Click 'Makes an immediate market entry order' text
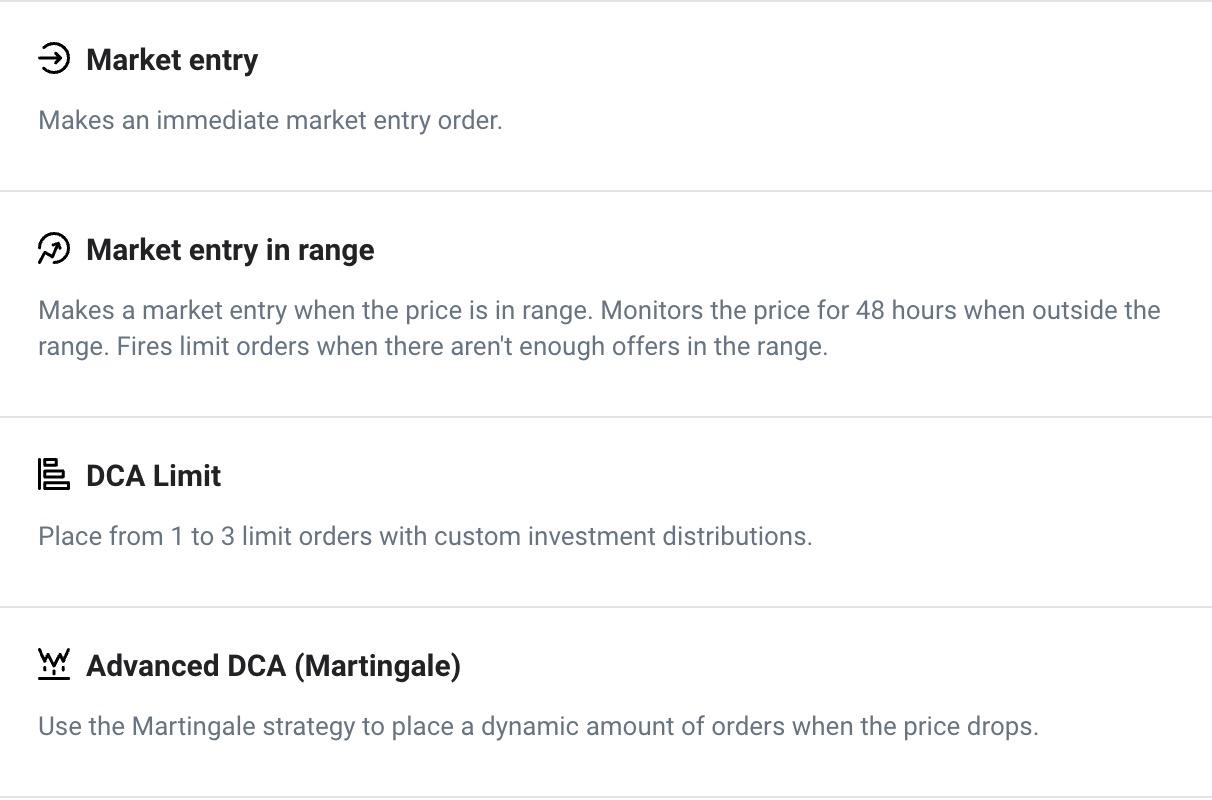The height and width of the screenshot is (800, 1212). (x=270, y=121)
